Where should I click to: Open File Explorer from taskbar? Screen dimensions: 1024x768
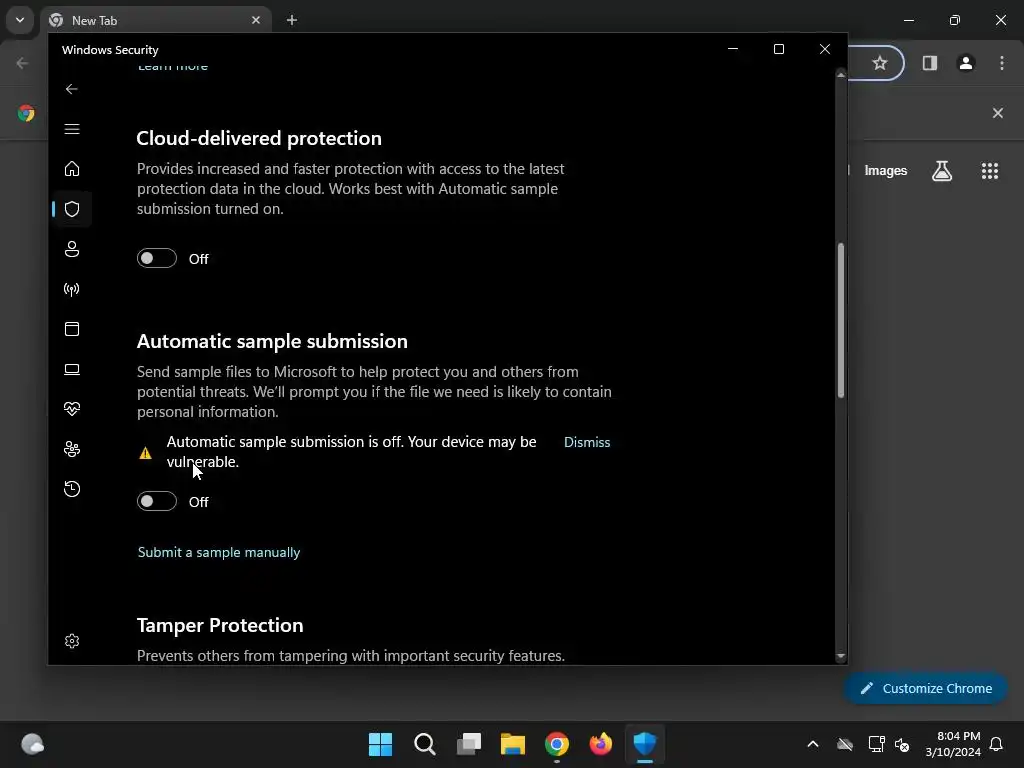pos(513,744)
